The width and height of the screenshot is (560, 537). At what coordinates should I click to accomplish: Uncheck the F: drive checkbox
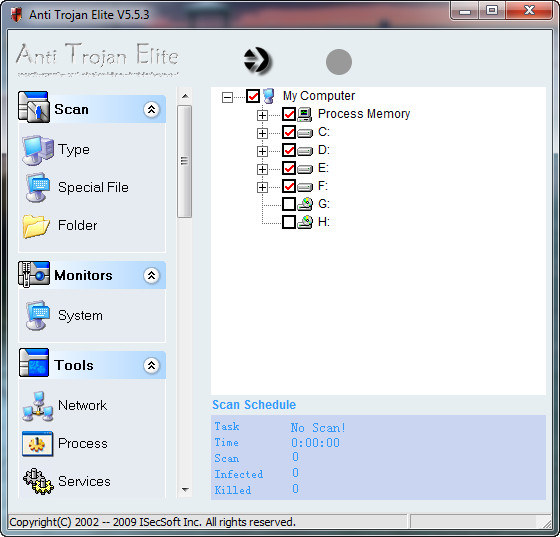(289, 186)
